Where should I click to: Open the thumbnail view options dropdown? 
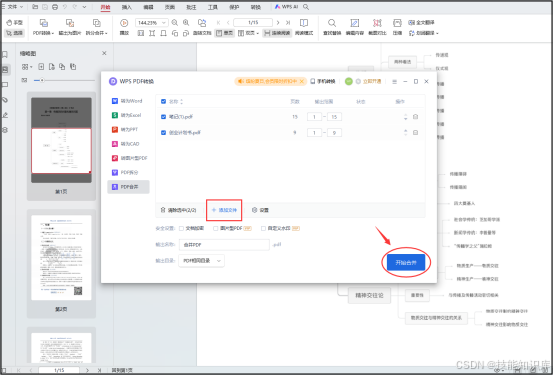tap(27, 67)
